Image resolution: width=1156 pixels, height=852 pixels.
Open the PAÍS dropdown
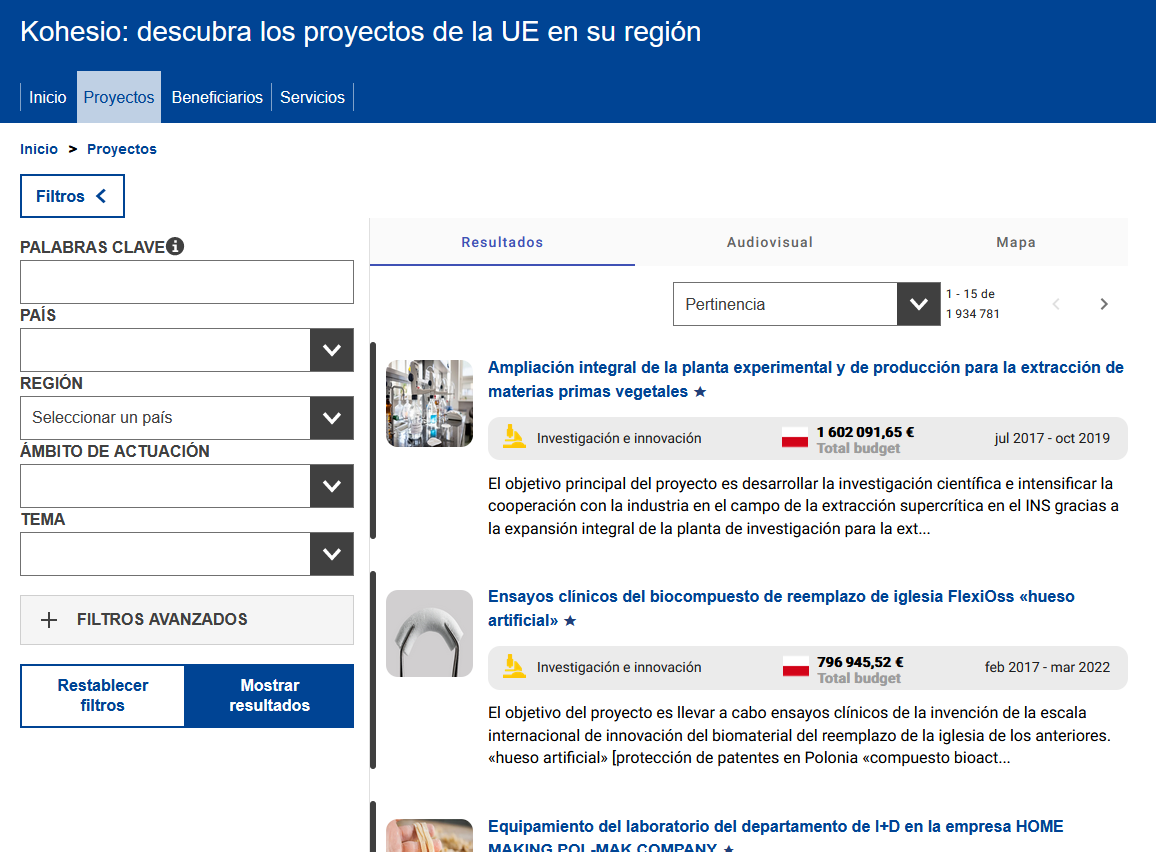[x=332, y=350]
